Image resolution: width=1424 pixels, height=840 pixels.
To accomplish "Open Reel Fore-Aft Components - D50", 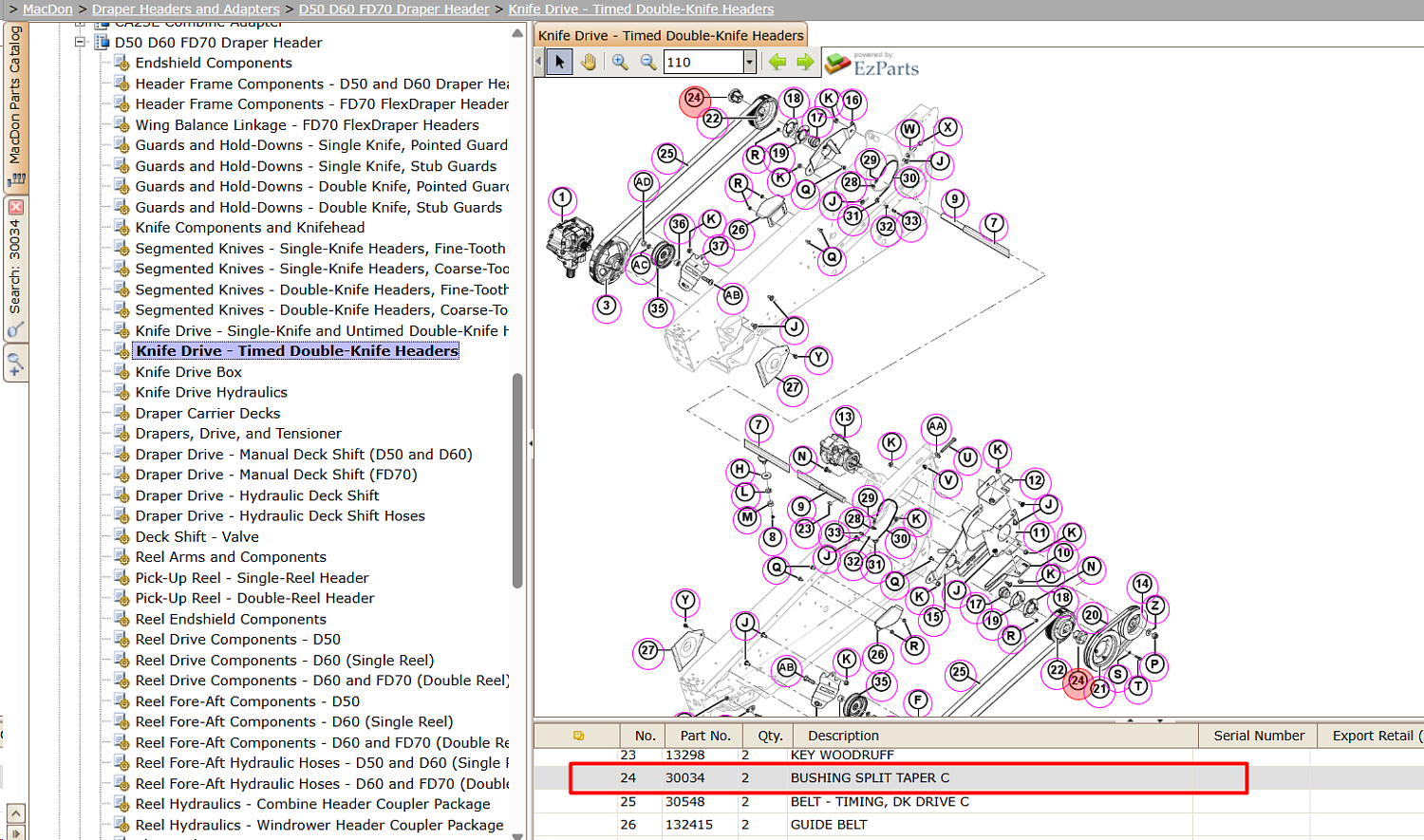I will coord(247,702).
